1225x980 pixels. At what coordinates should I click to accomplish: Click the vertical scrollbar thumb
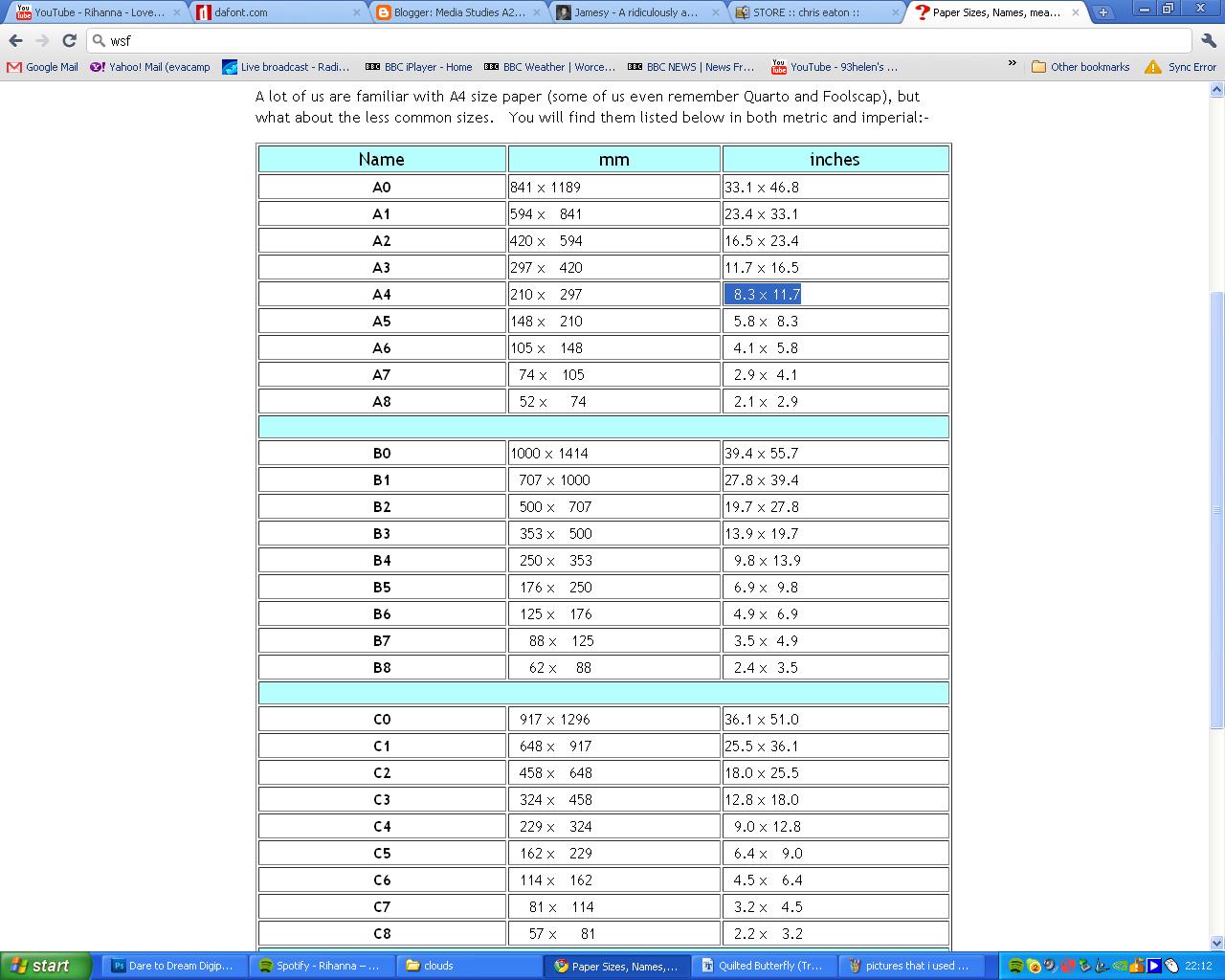point(1217,510)
